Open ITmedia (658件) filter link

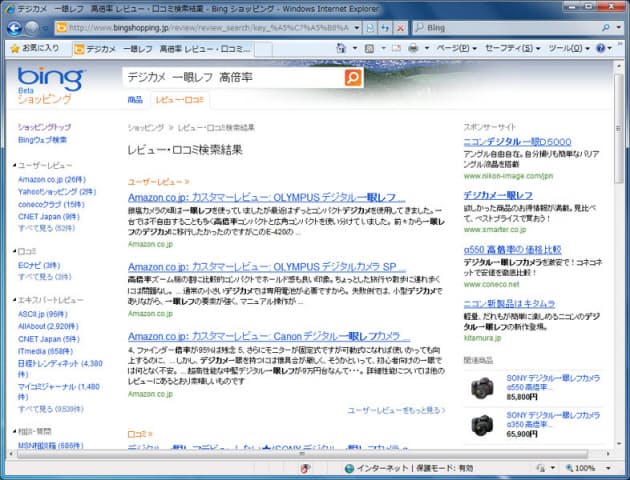coord(45,351)
